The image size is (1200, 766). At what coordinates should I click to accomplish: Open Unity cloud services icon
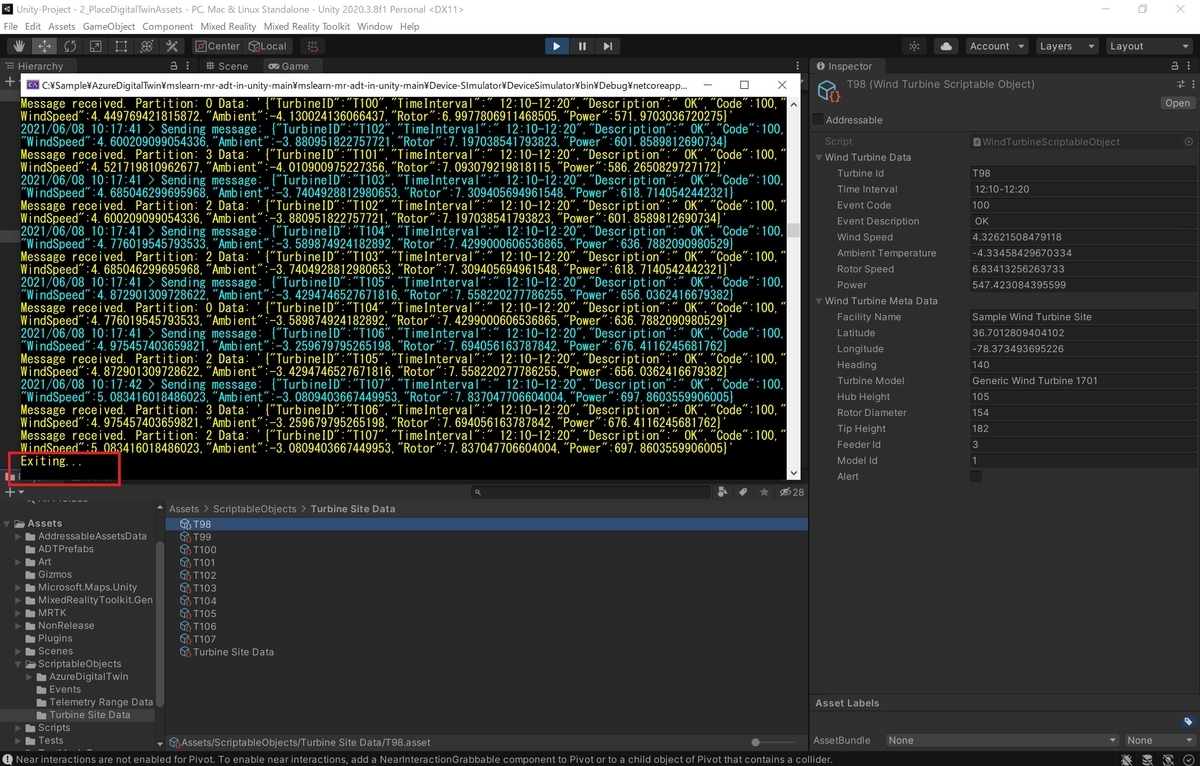coord(945,46)
